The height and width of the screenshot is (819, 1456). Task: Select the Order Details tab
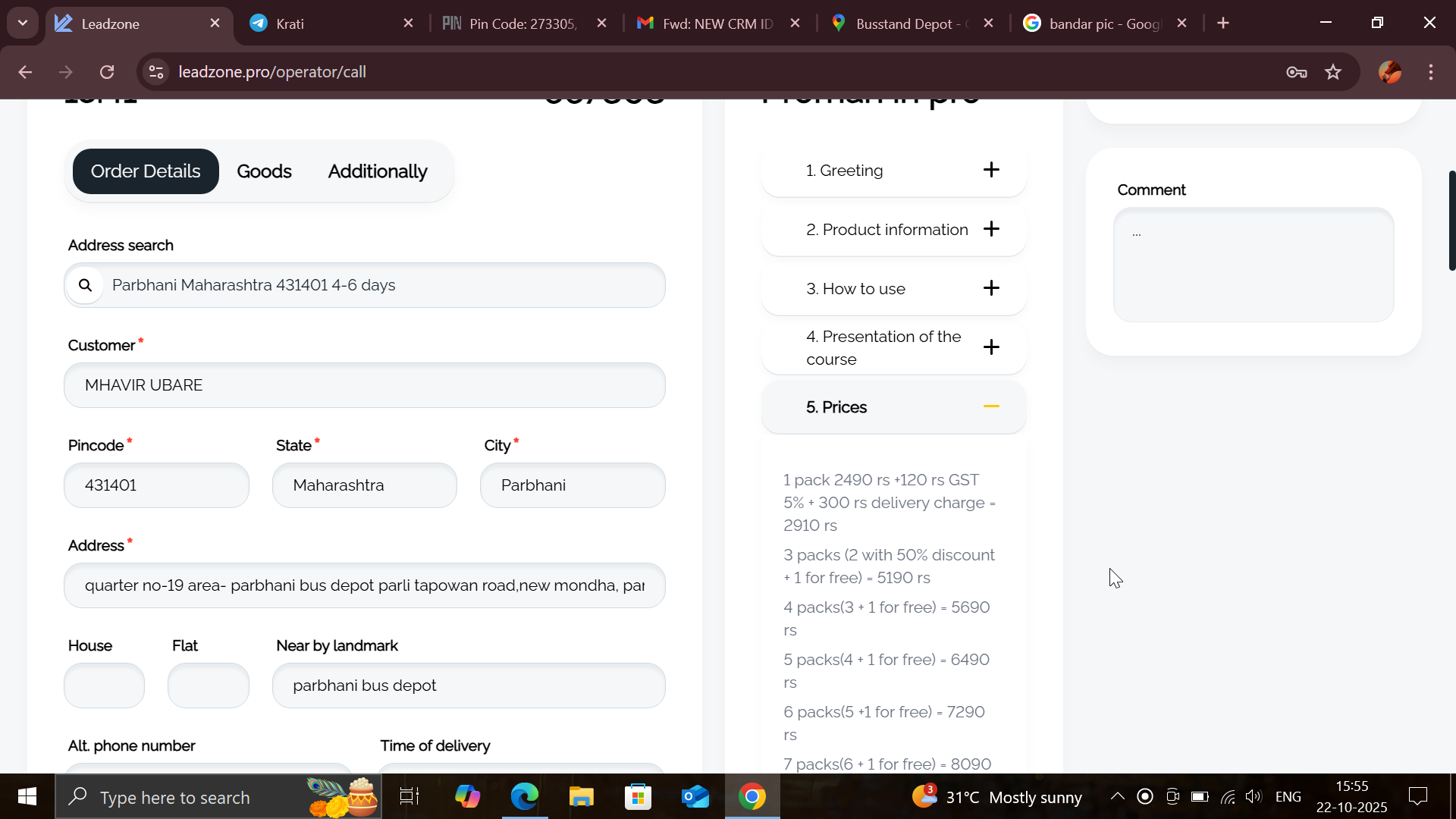tap(146, 171)
